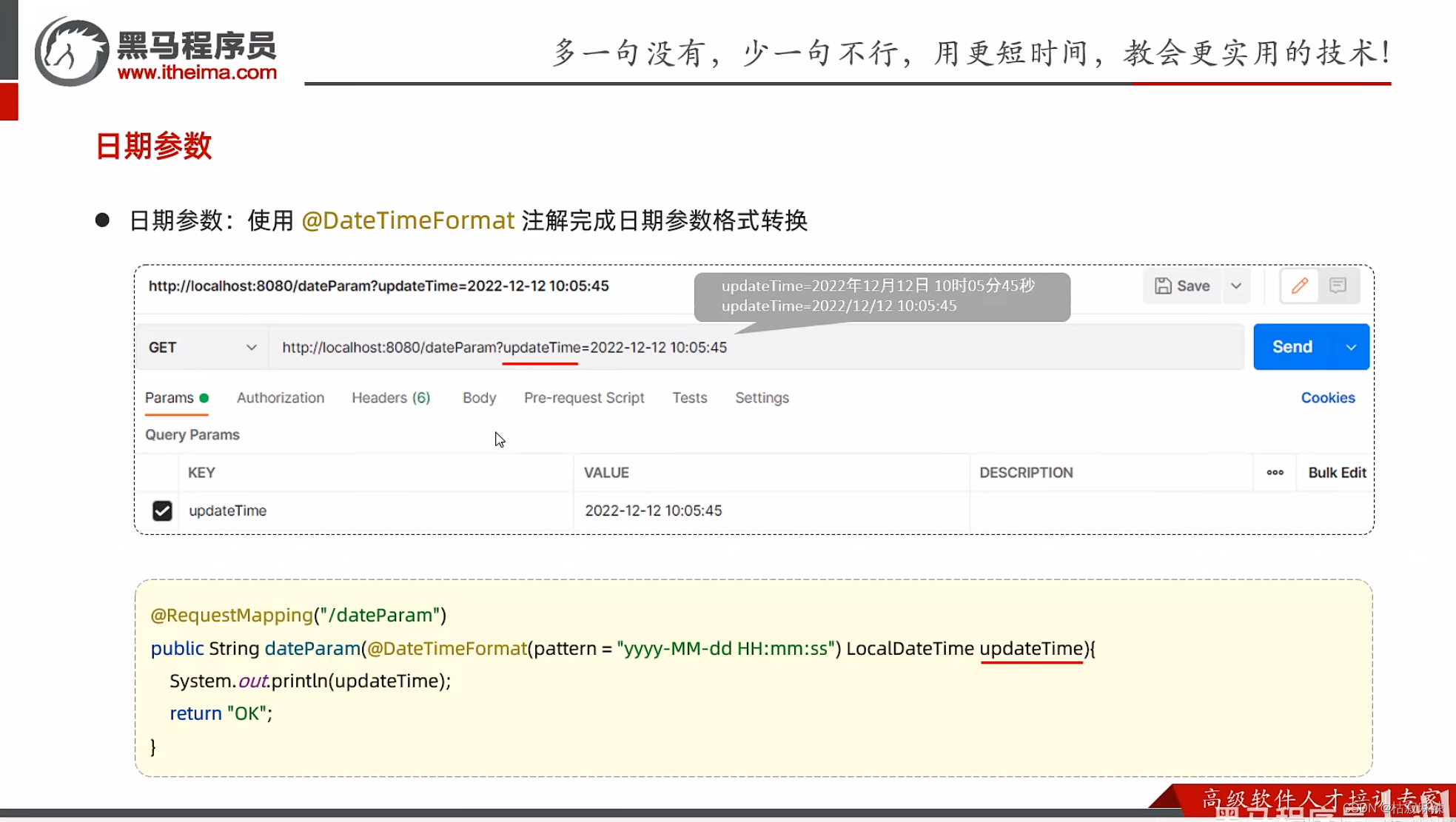Open the Send button dropdown arrow
The image size is (1456, 822).
tap(1352, 346)
